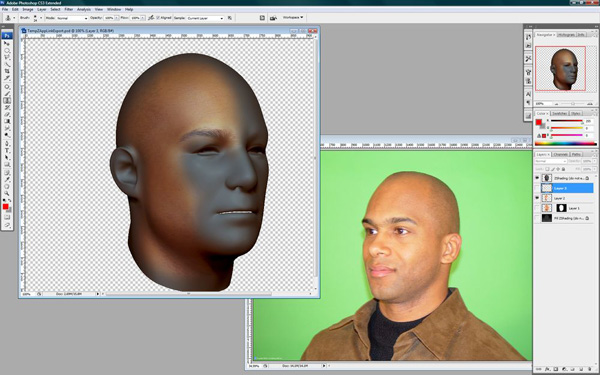Click the foreground color swatch in toolbox

[5, 207]
